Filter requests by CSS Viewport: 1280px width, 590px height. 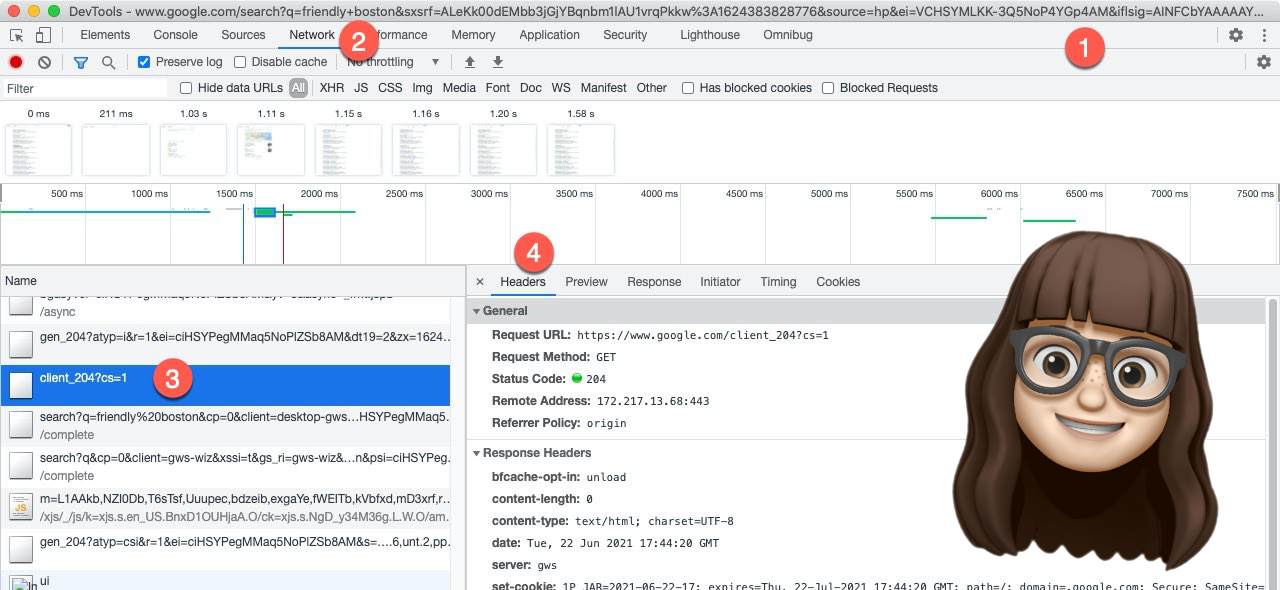(x=390, y=88)
